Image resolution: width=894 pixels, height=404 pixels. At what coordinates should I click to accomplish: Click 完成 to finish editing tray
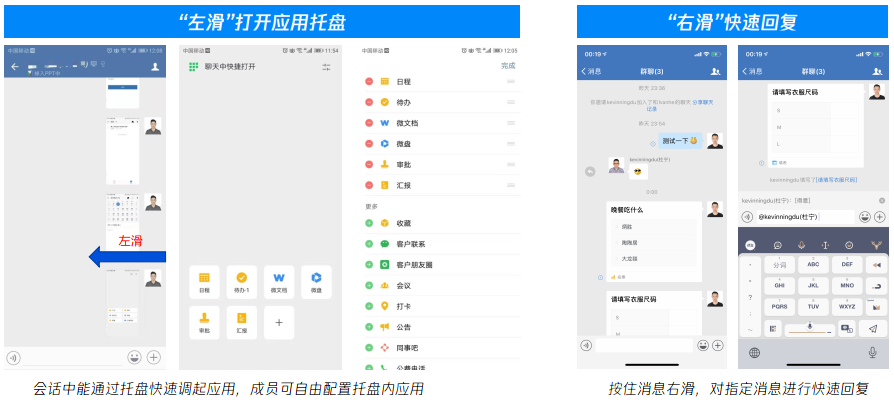pos(508,65)
